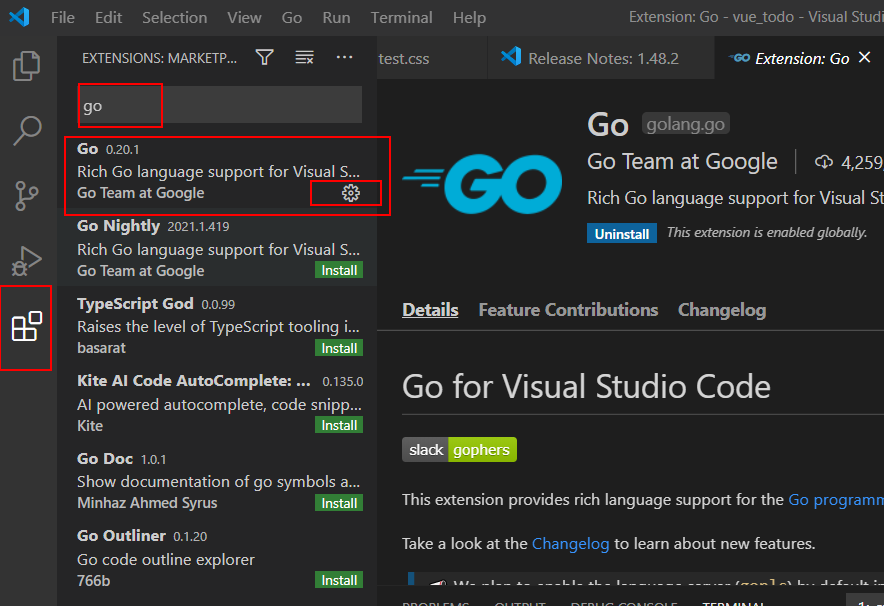Select the Go 0.20.1 extension in list
This screenshot has width=884, height=606.
pyautogui.click(x=217, y=171)
